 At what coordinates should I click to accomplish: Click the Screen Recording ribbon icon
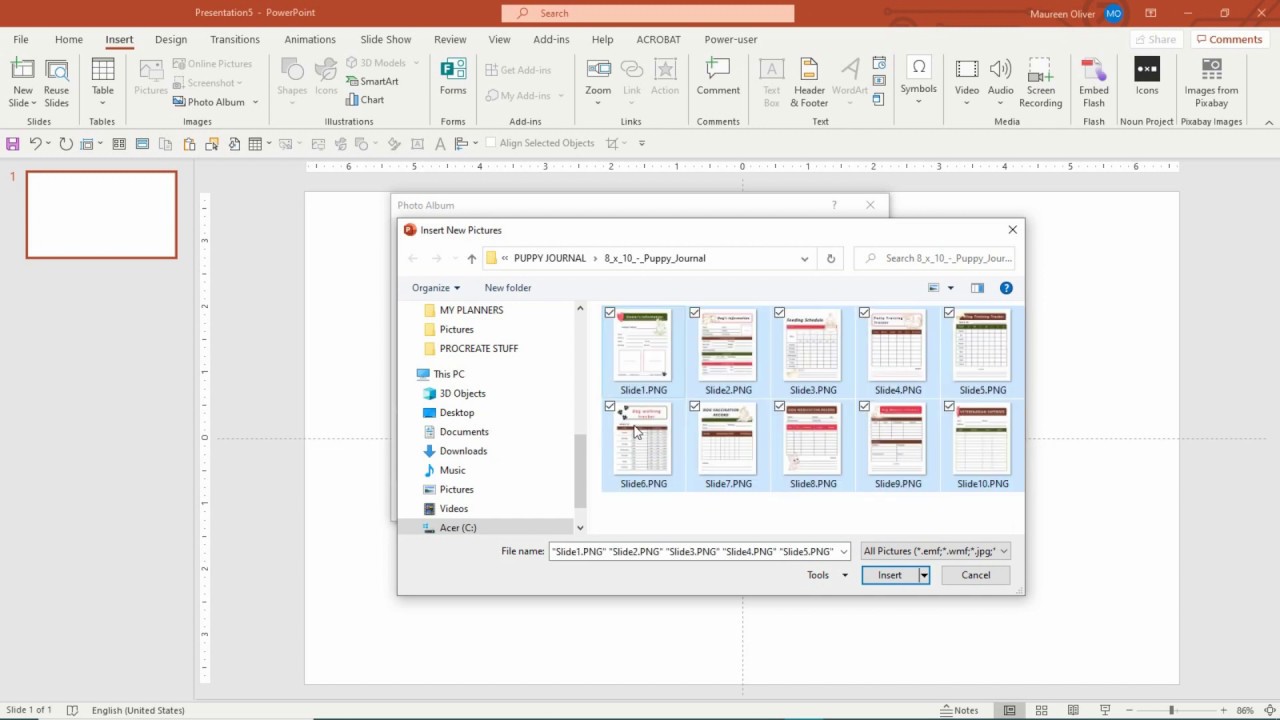tap(1040, 83)
